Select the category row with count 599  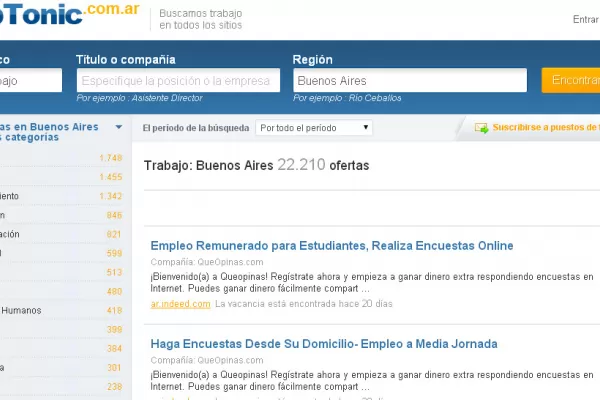[61, 253]
